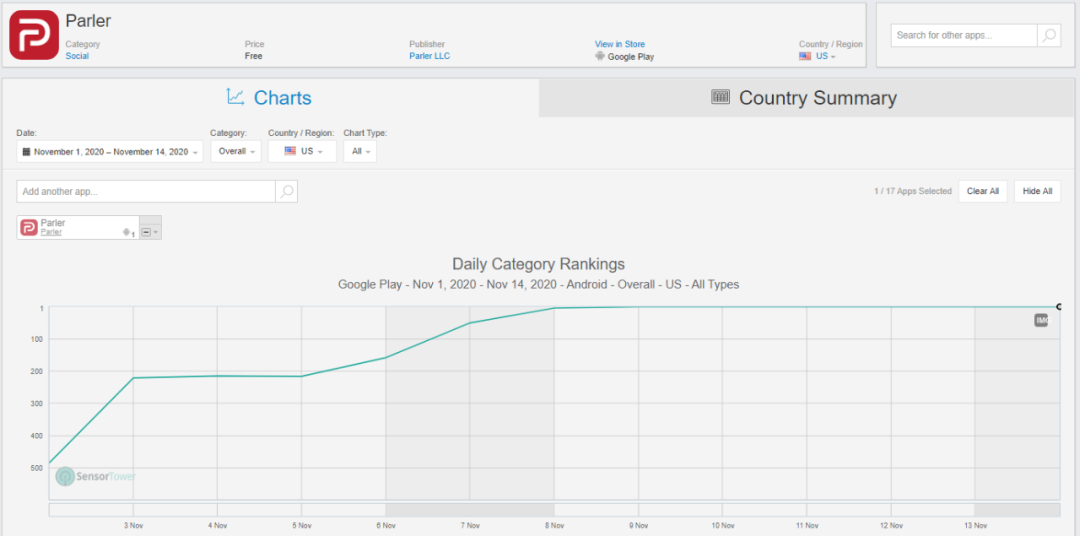Click the chart line endpoint marker
Screen dimensions: 1080x536
1059,307
